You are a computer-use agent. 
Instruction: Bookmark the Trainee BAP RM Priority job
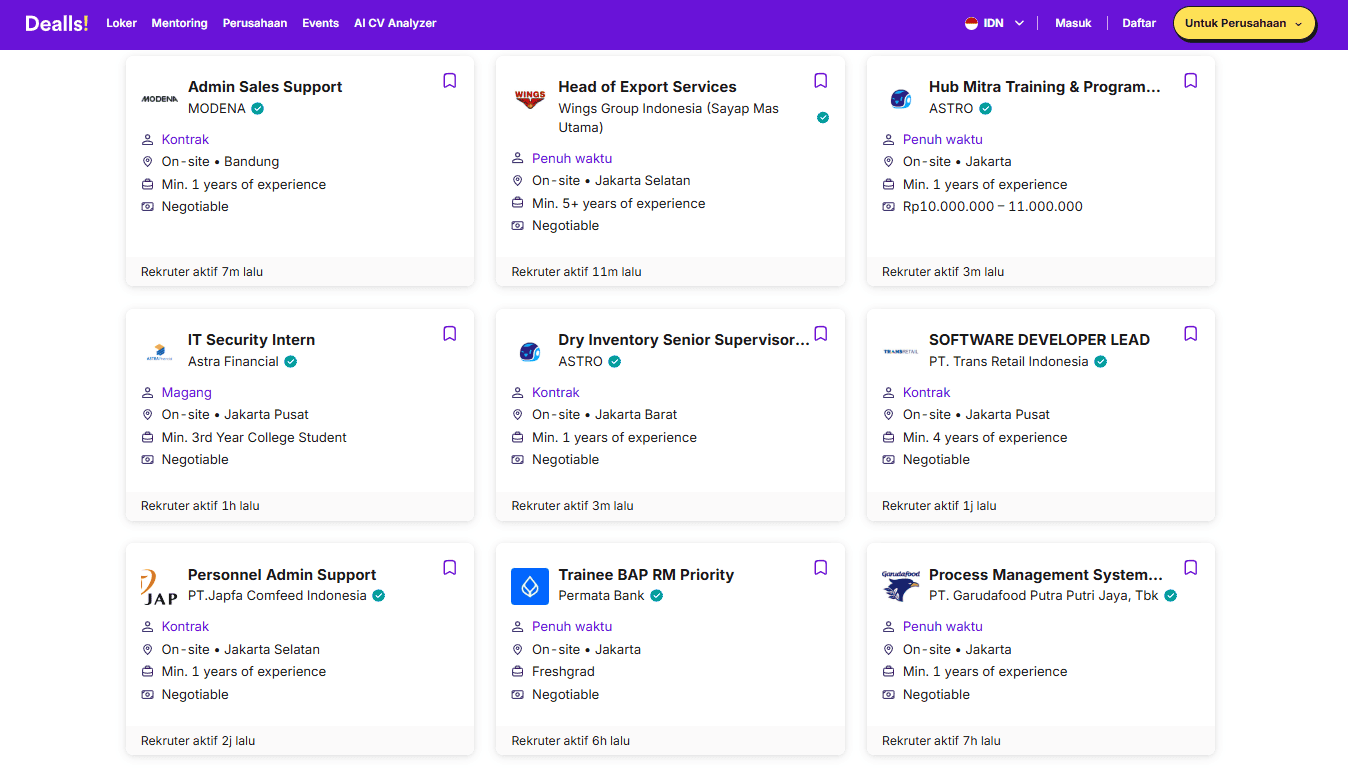(821, 568)
